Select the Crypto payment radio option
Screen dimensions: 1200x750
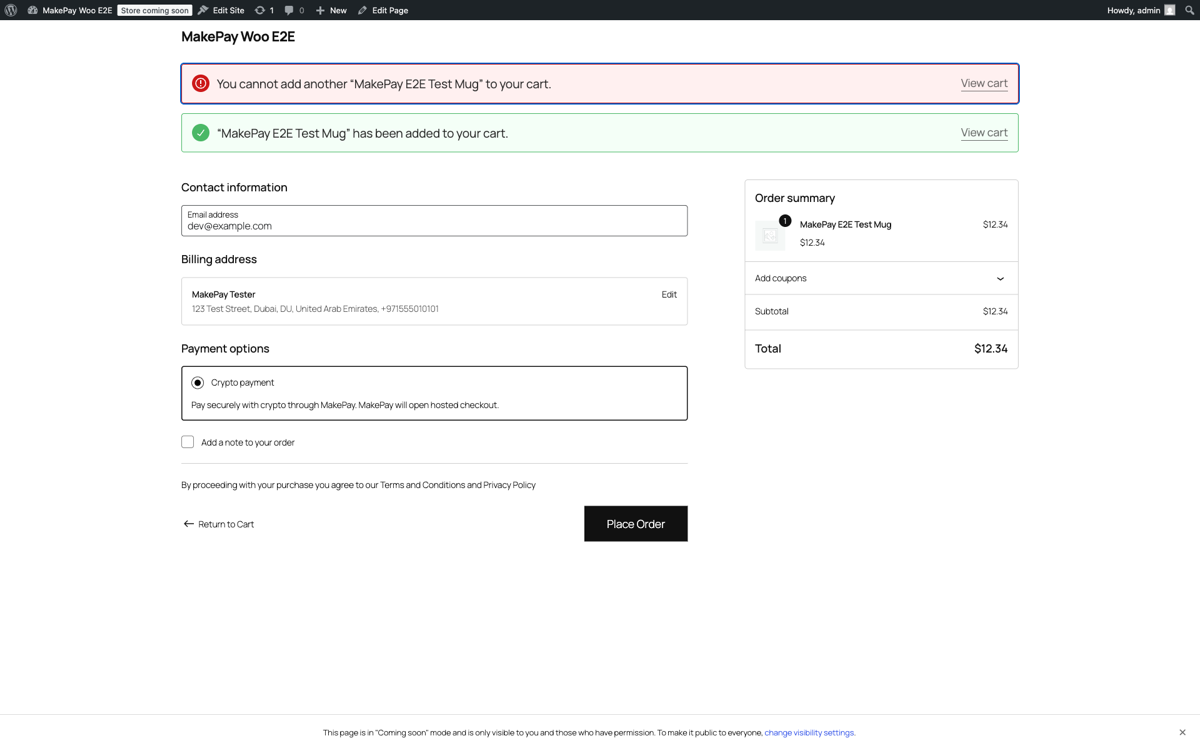click(198, 383)
